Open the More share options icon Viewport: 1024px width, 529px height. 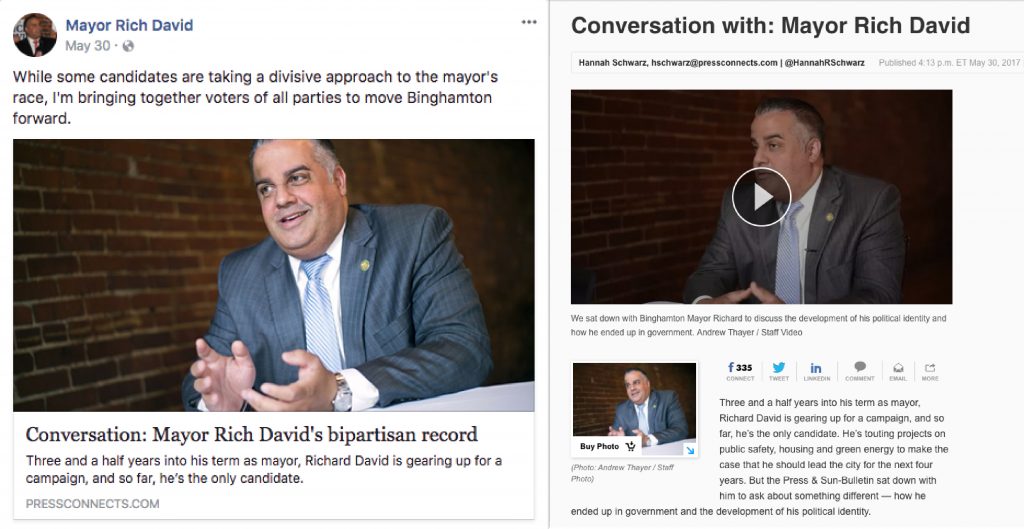[930, 372]
